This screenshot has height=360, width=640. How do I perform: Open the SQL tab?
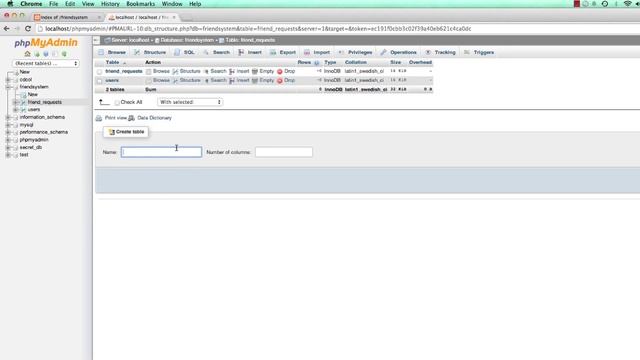pyautogui.click(x=184, y=52)
